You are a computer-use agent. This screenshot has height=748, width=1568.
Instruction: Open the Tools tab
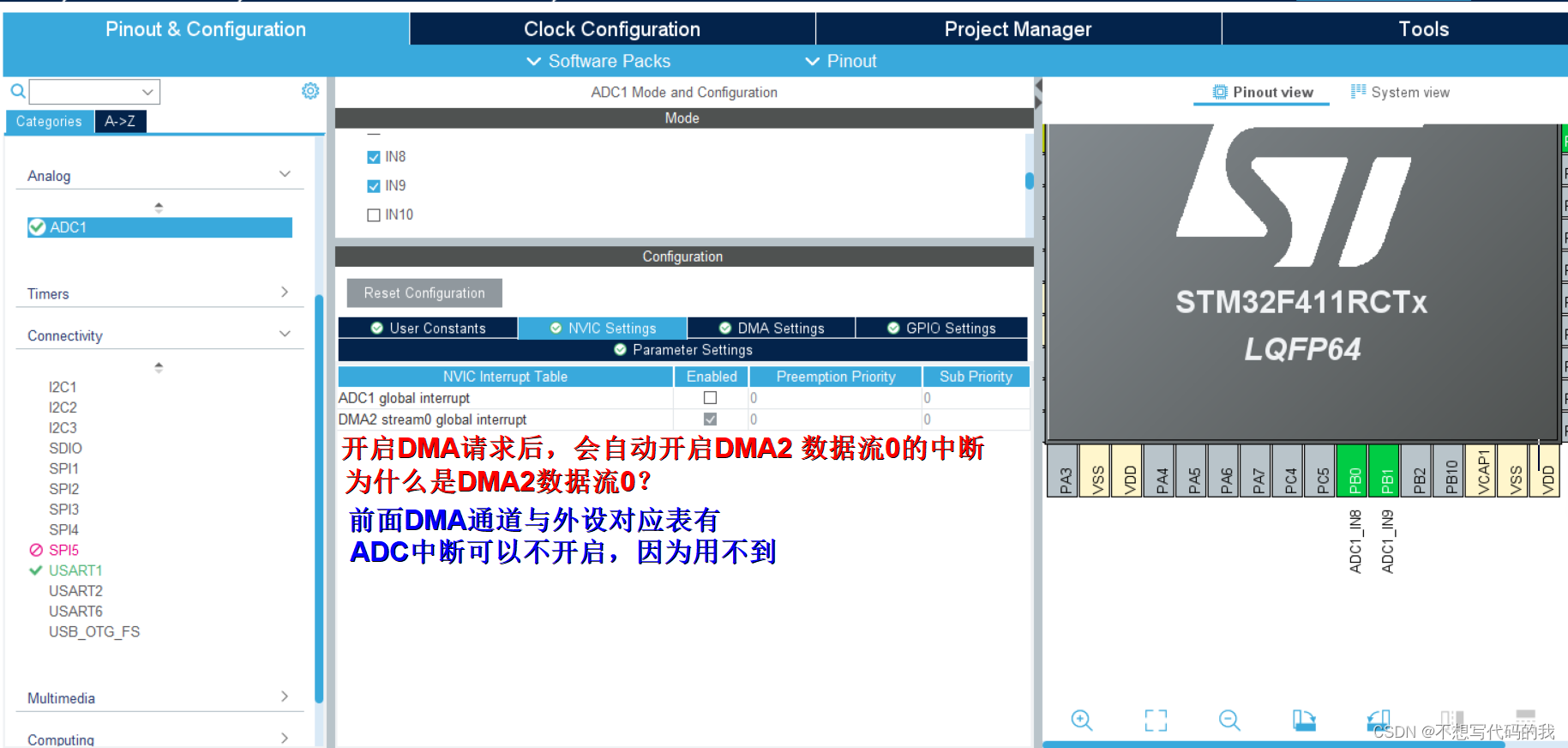coord(1423,29)
